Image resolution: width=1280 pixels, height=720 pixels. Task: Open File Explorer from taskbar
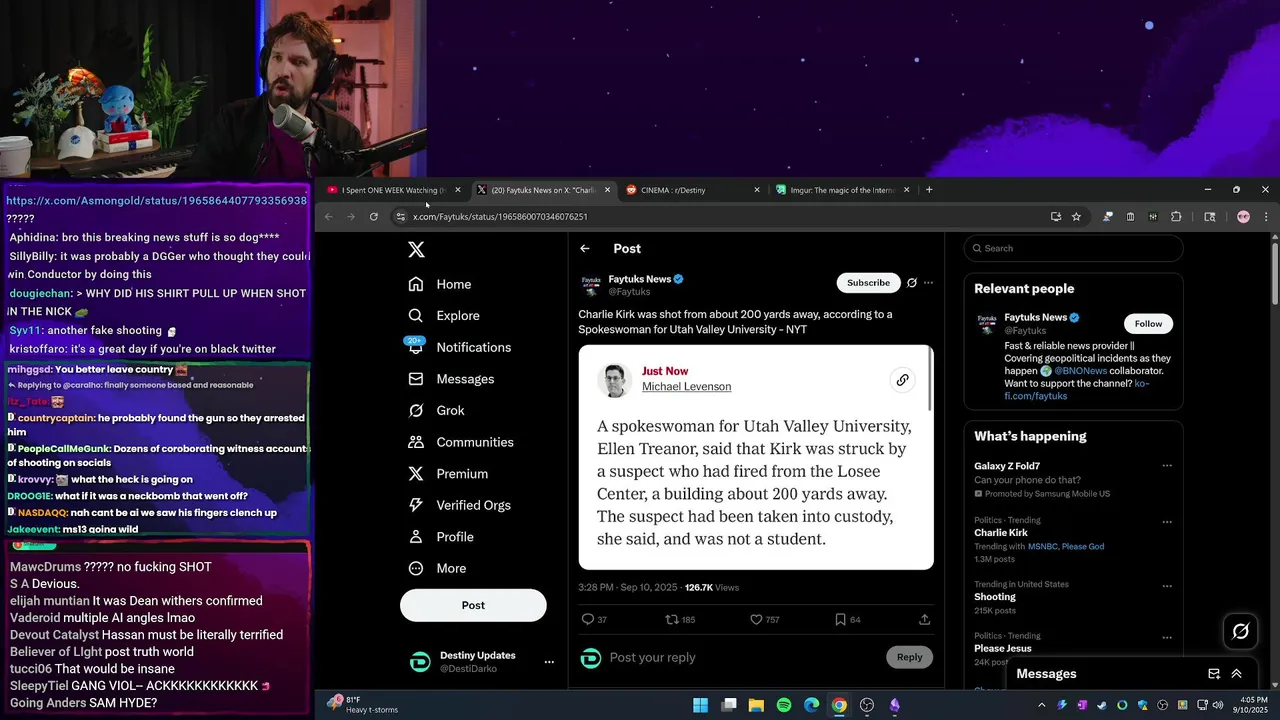756,705
